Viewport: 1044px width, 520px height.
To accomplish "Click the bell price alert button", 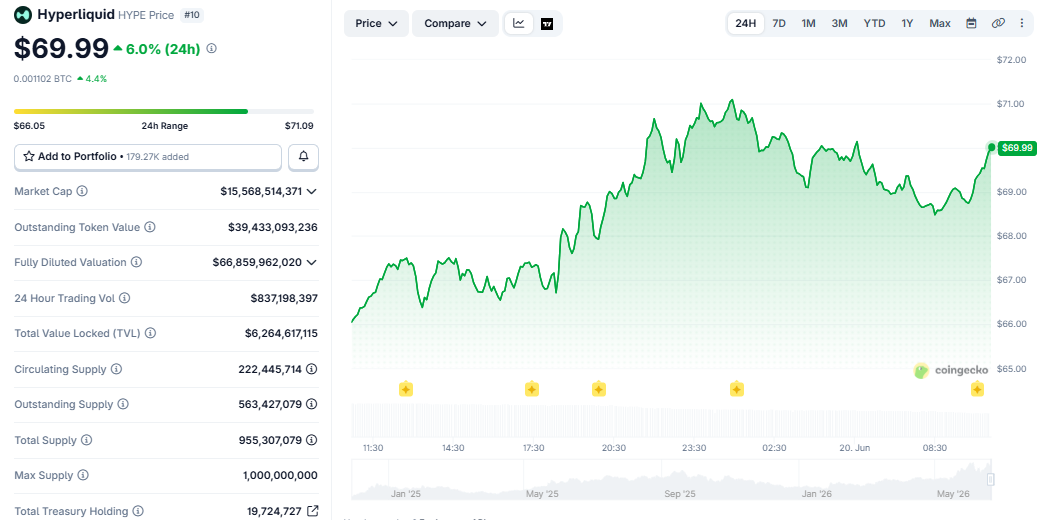I will (304, 156).
